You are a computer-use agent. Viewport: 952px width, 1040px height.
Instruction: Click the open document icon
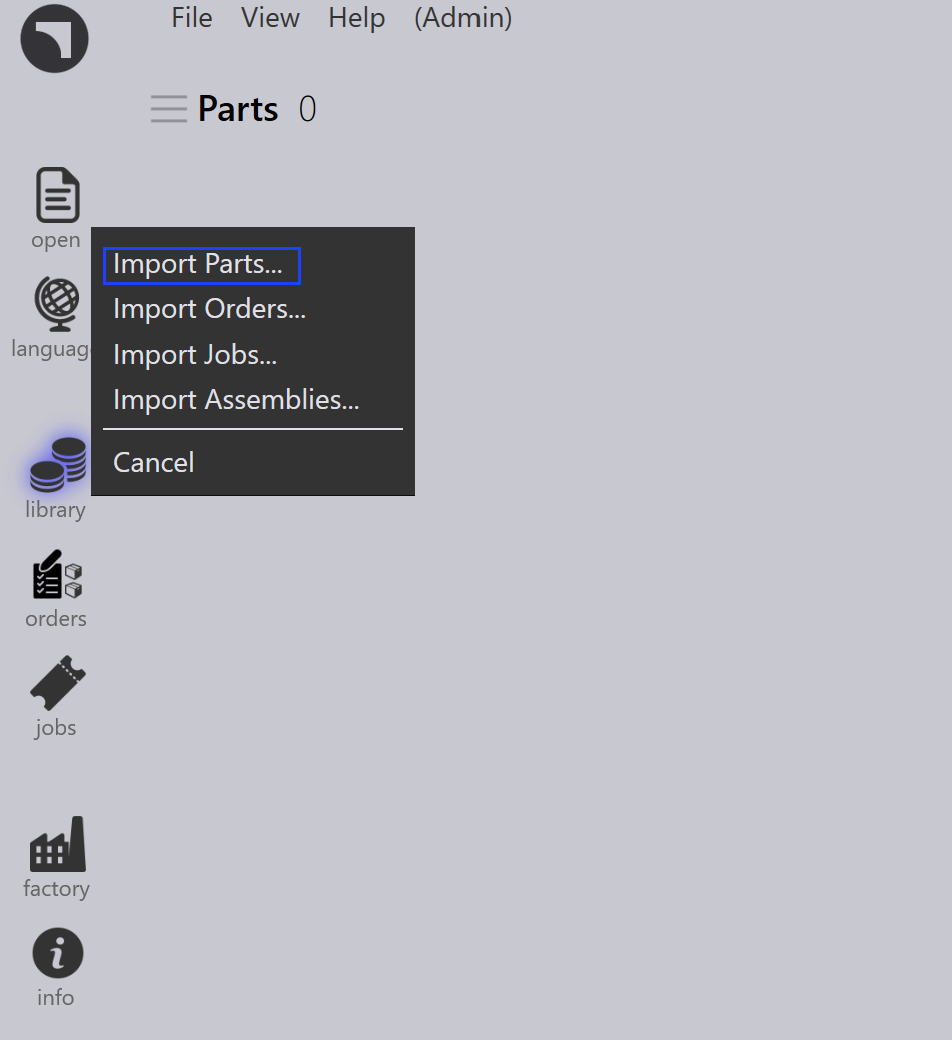point(58,195)
